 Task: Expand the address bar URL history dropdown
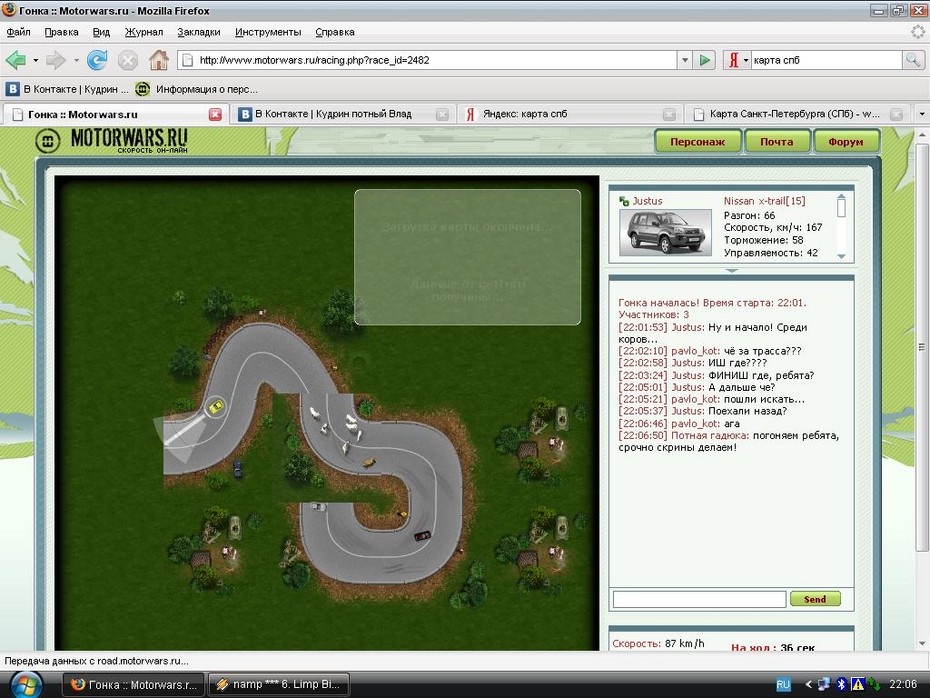pyautogui.click(x=685, y=60)
